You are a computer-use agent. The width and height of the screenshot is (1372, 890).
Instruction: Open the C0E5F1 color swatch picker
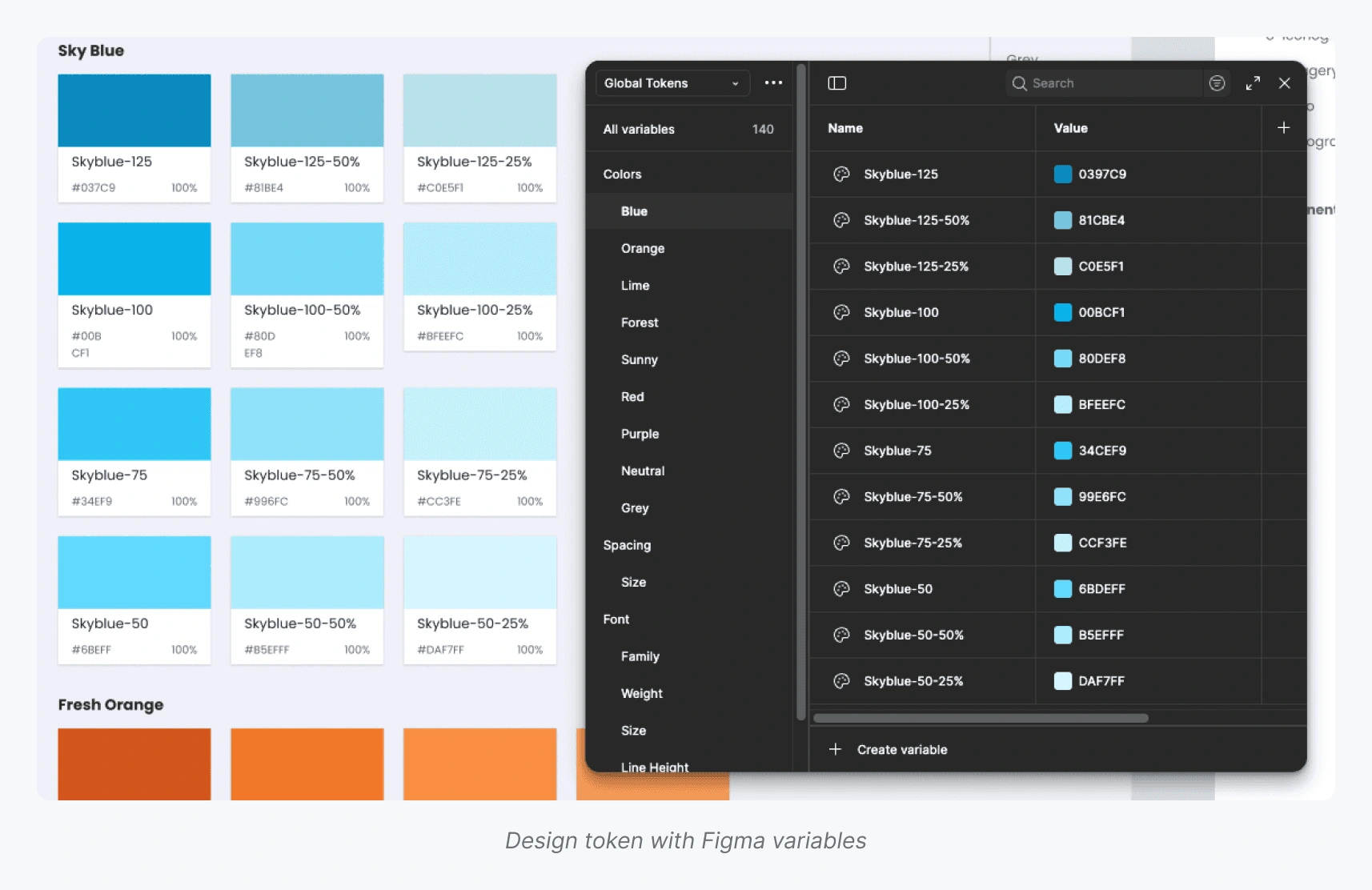pos(1063,267)
